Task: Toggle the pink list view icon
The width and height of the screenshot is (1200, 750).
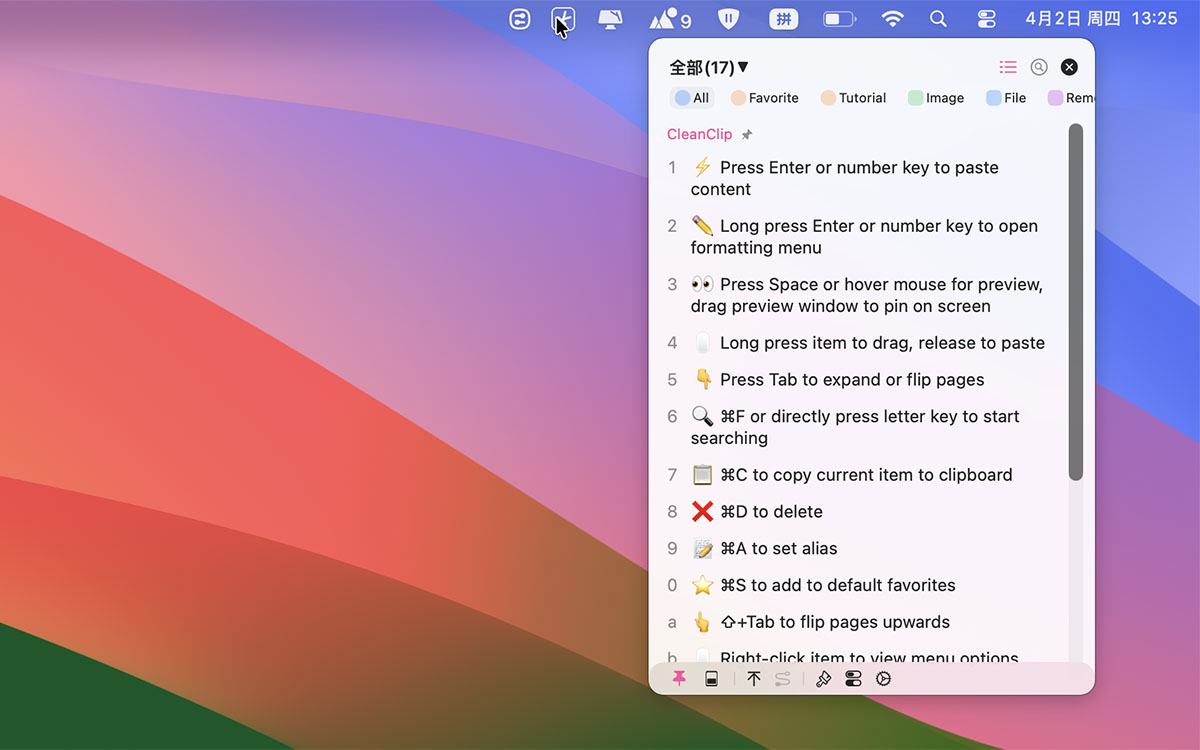Action: [1008, 67]
